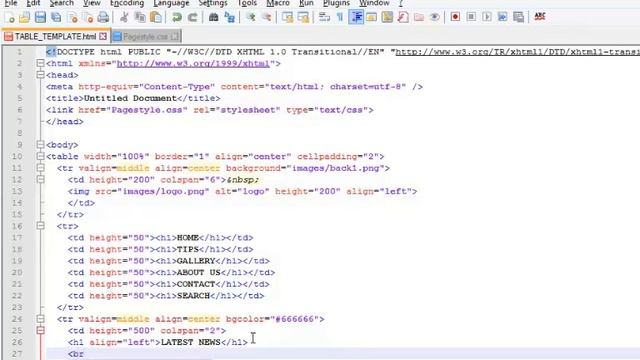Toggle file monitoring eye icon

[435, 17]
